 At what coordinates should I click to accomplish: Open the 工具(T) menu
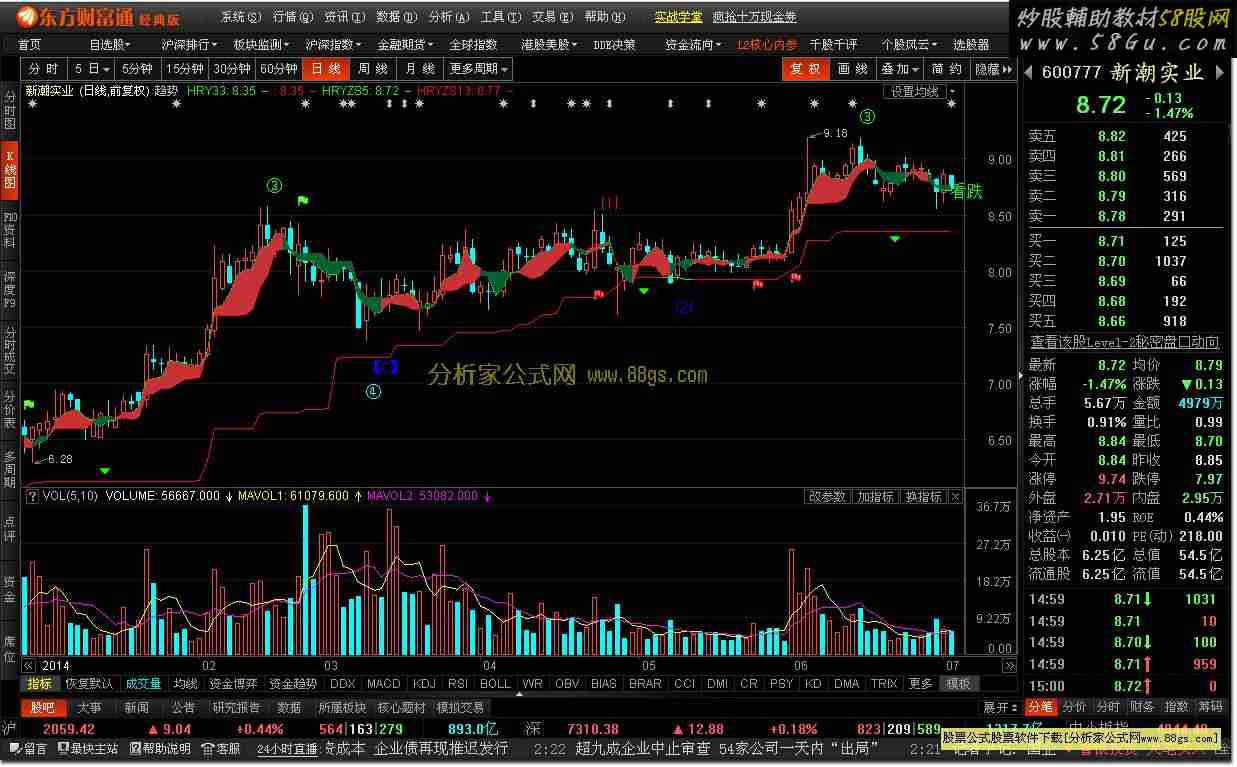(500, 17)
